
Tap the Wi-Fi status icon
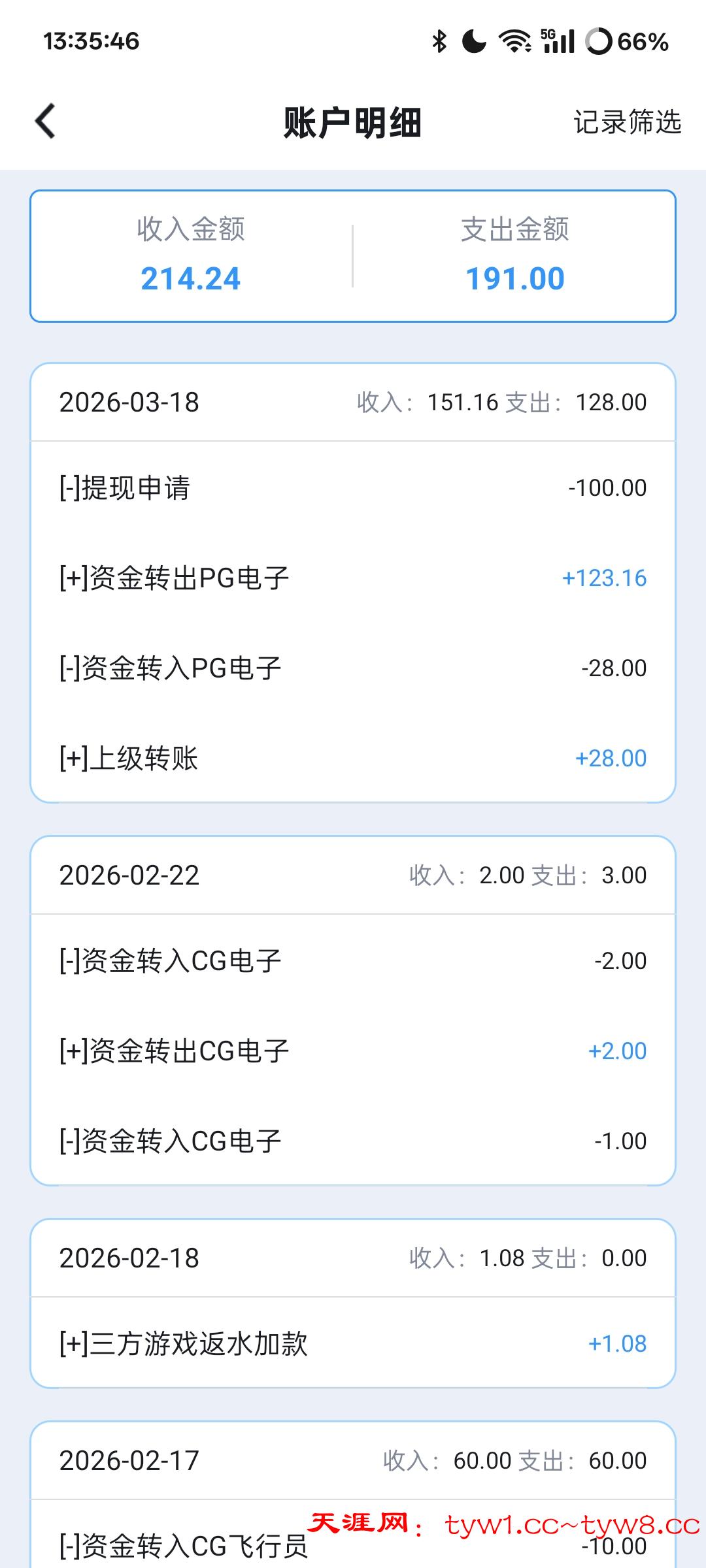514,42
